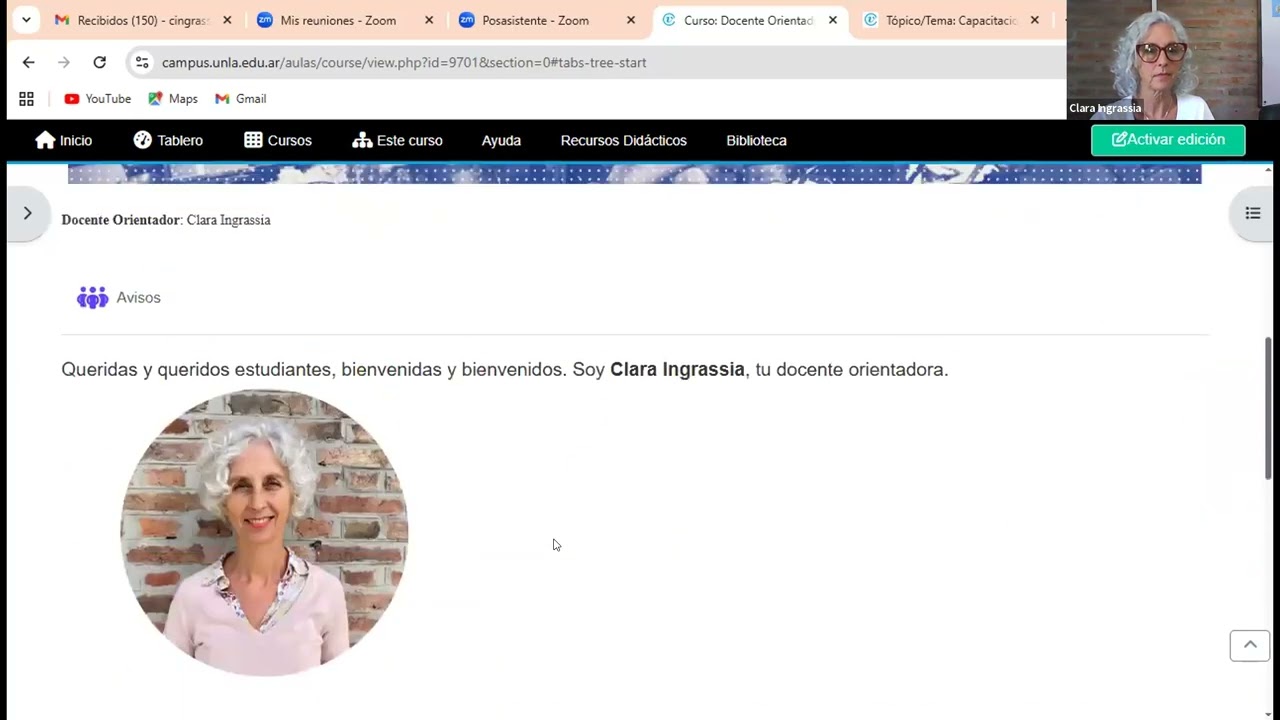Open Tablero in the campus navbar
Viewport: 1280px width, 720px height.
pos(168,140)
